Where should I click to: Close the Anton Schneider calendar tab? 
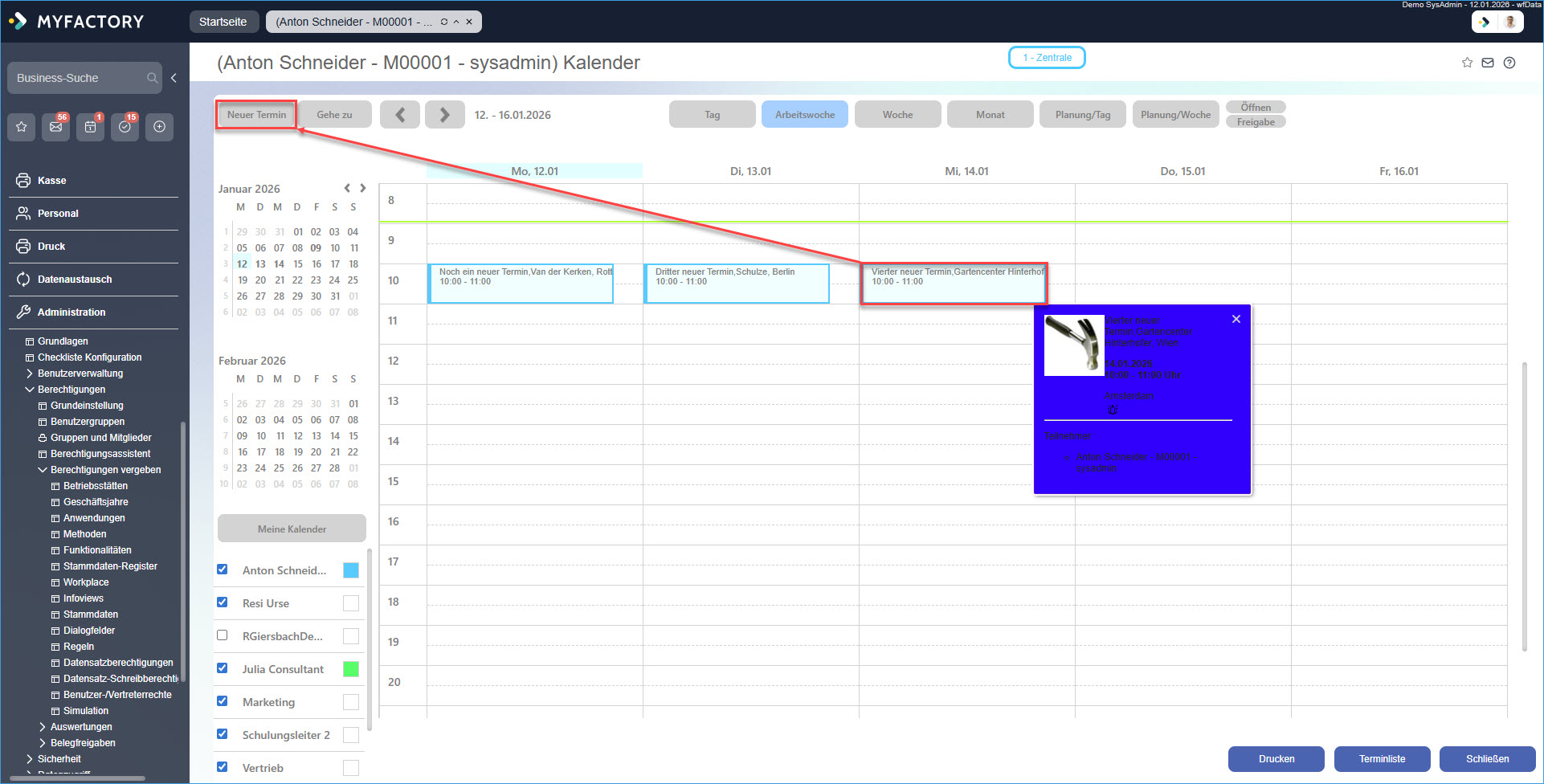click(x=469, y=22)
